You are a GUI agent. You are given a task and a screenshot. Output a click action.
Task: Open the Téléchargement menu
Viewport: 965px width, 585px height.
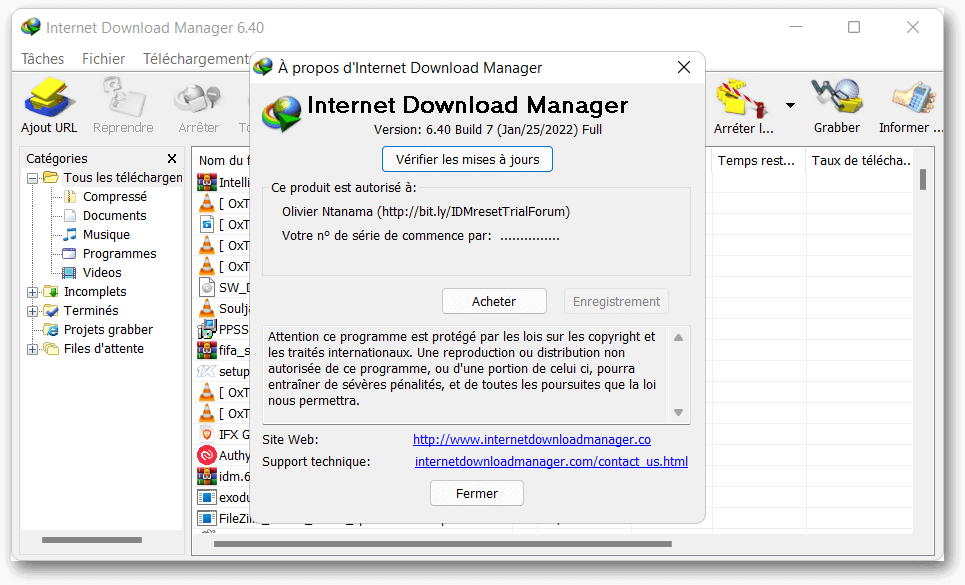click(196, 58)
